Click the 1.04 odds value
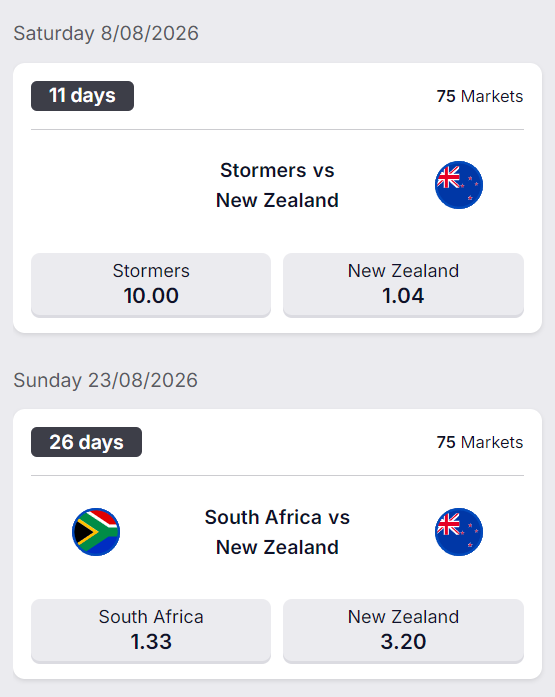The height and width of the screenshot is (697, 555). point(403,296)
